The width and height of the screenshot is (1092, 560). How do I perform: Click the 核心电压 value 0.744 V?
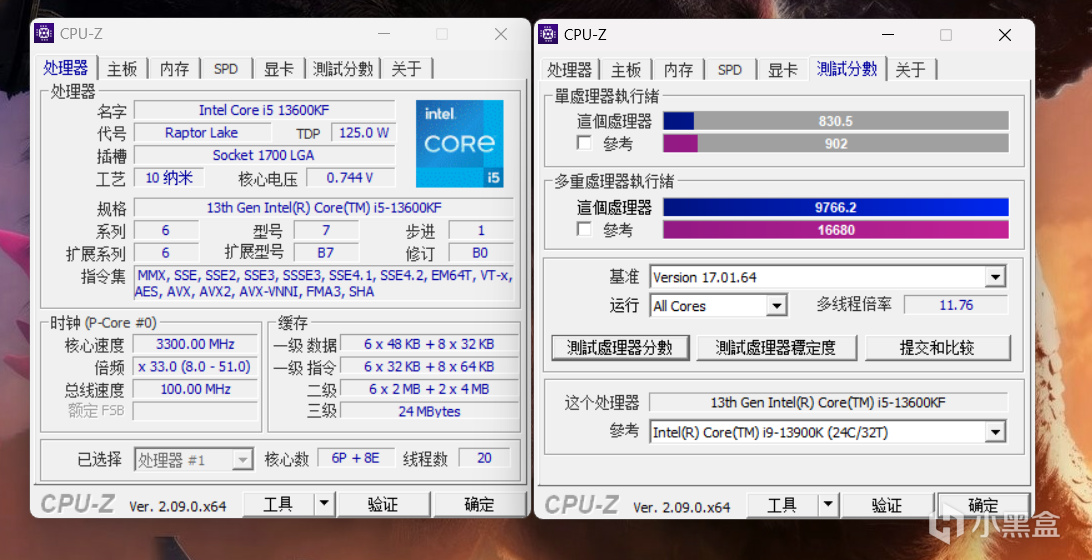coord(350,178)
